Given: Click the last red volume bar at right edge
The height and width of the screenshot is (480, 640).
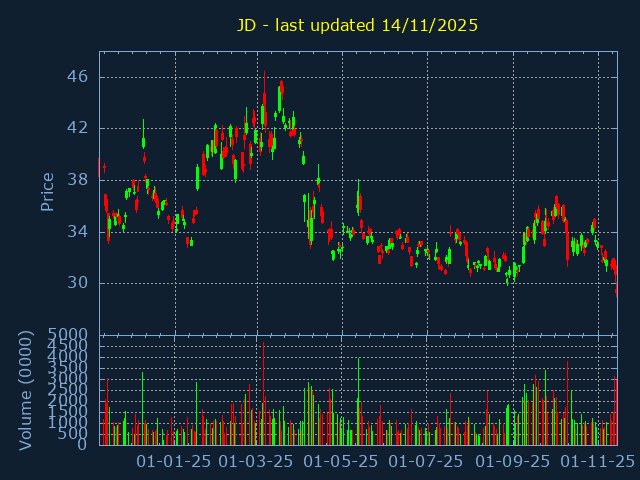Looking at the screenshot, I should [x=615, y=410].
